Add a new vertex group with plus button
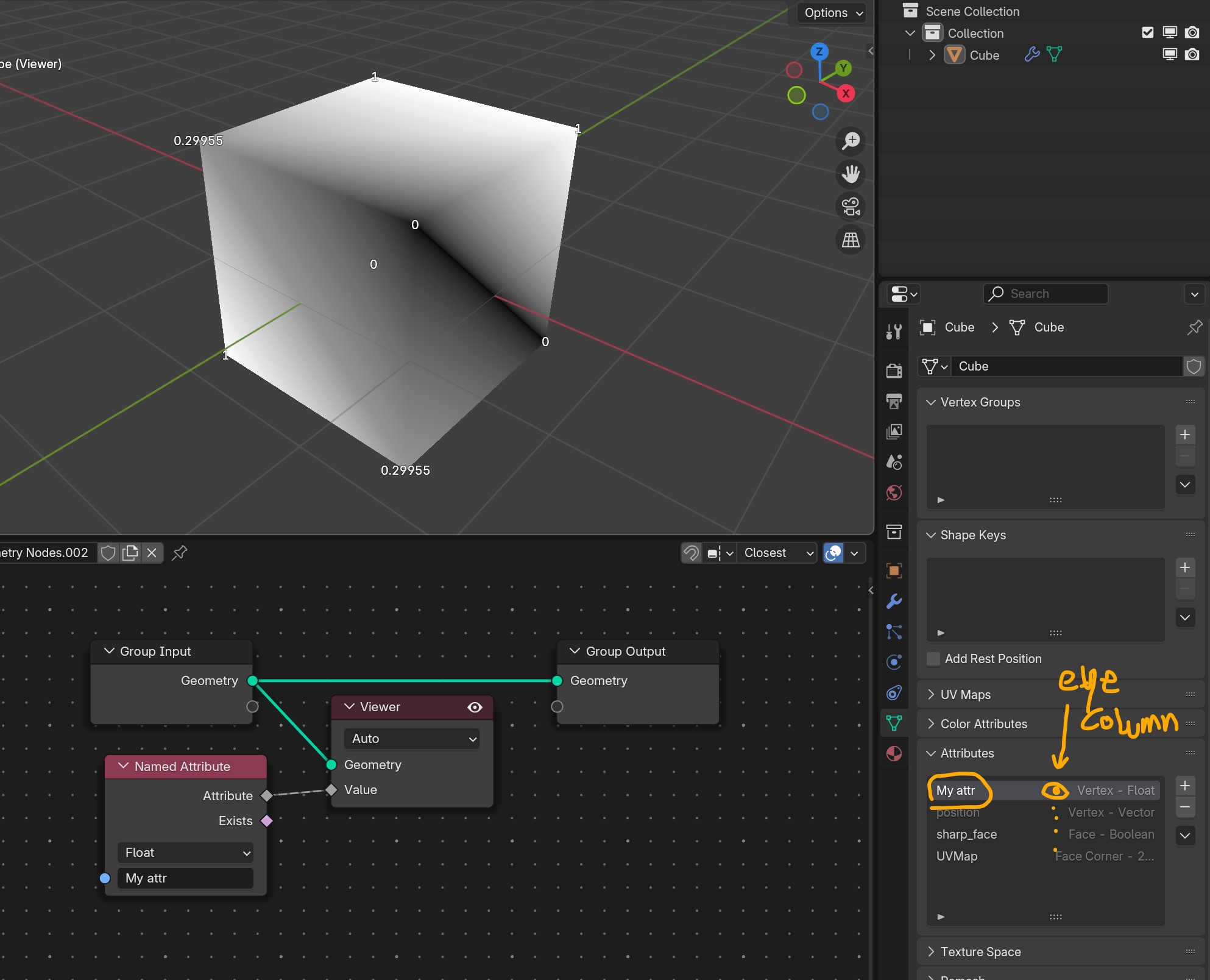The image size is (1210, 980). pyautogui.click(x=1185, y=435)
